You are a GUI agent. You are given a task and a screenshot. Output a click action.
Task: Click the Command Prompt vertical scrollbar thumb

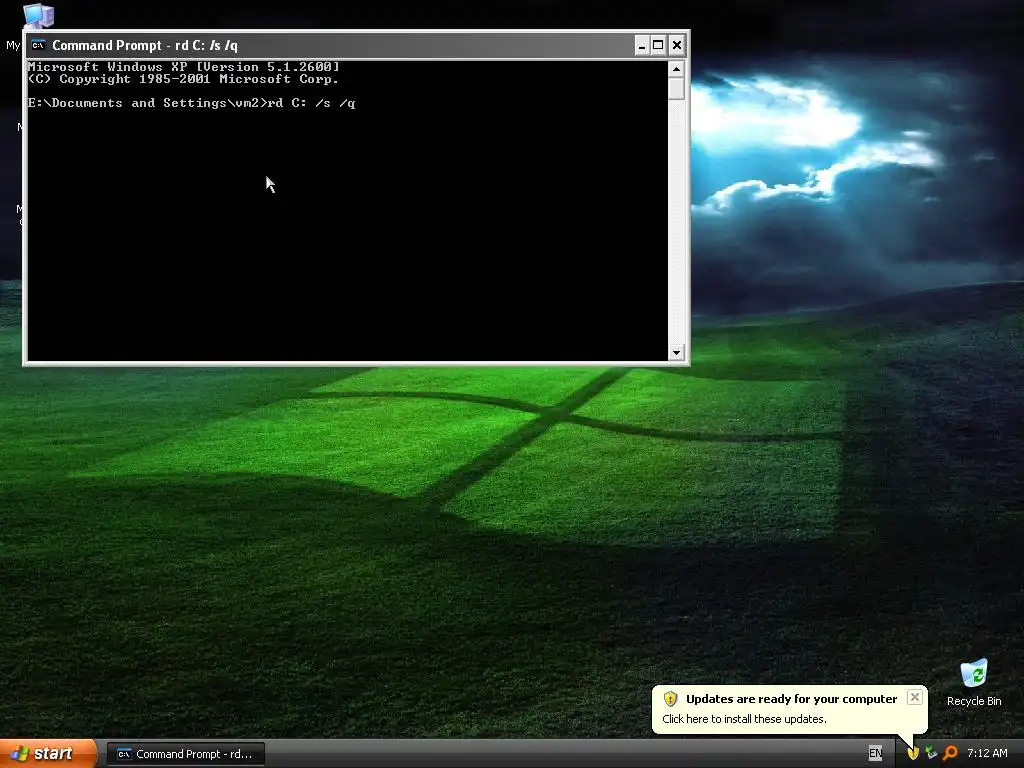(x=676, y=88)
